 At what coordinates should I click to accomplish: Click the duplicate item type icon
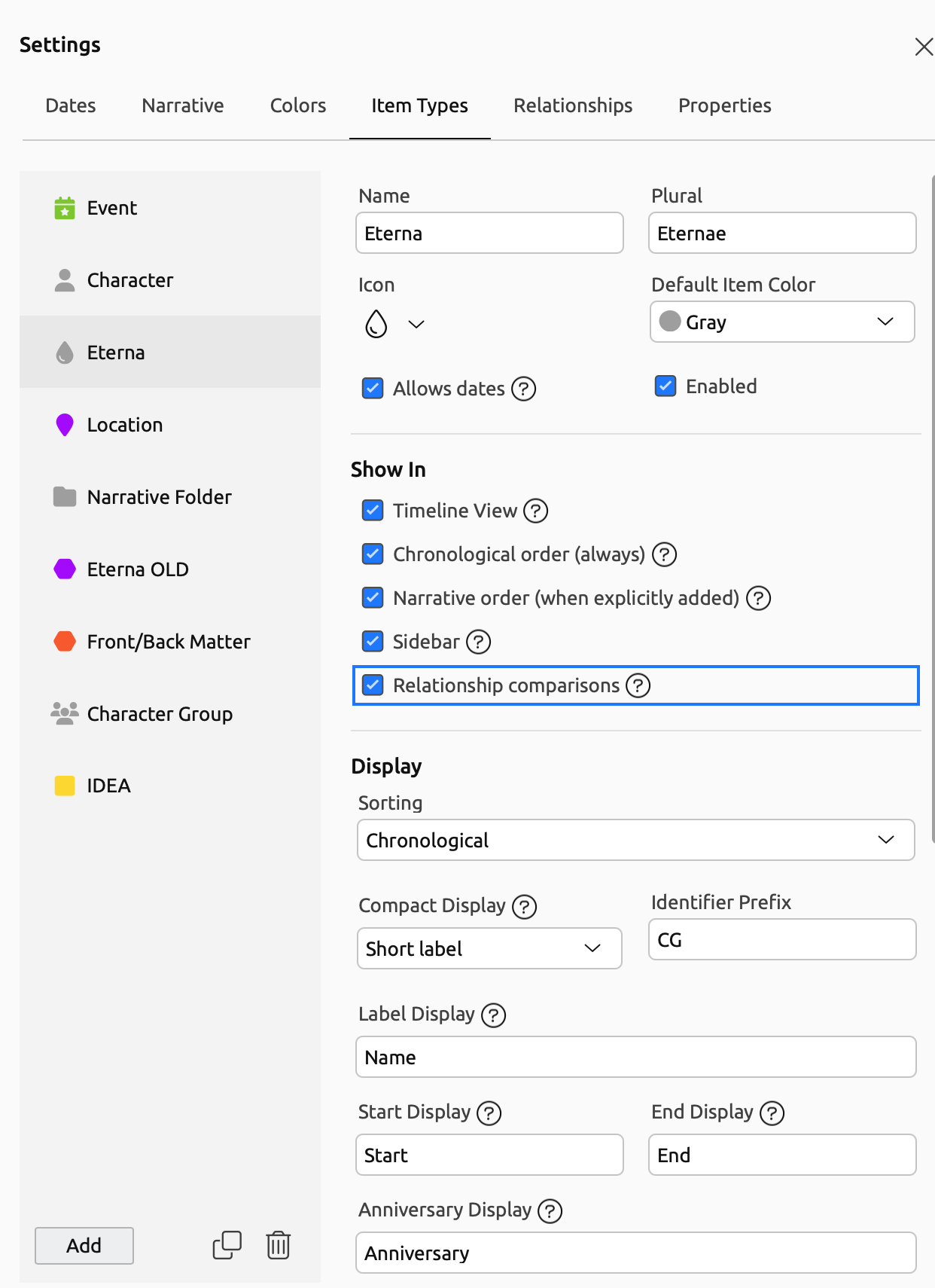[227, 1245]
